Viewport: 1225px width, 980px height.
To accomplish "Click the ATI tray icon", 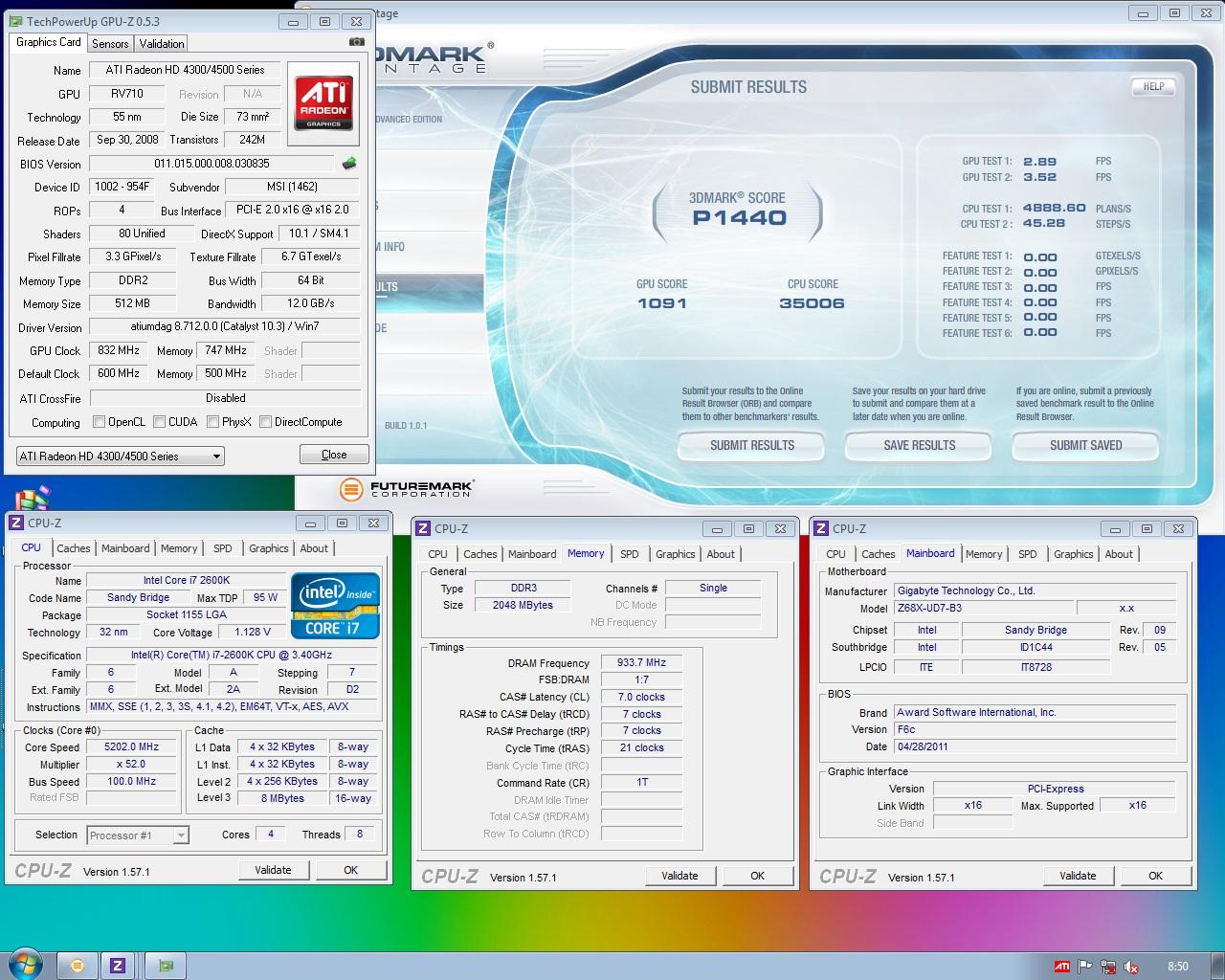I will tap(1062, 967).
